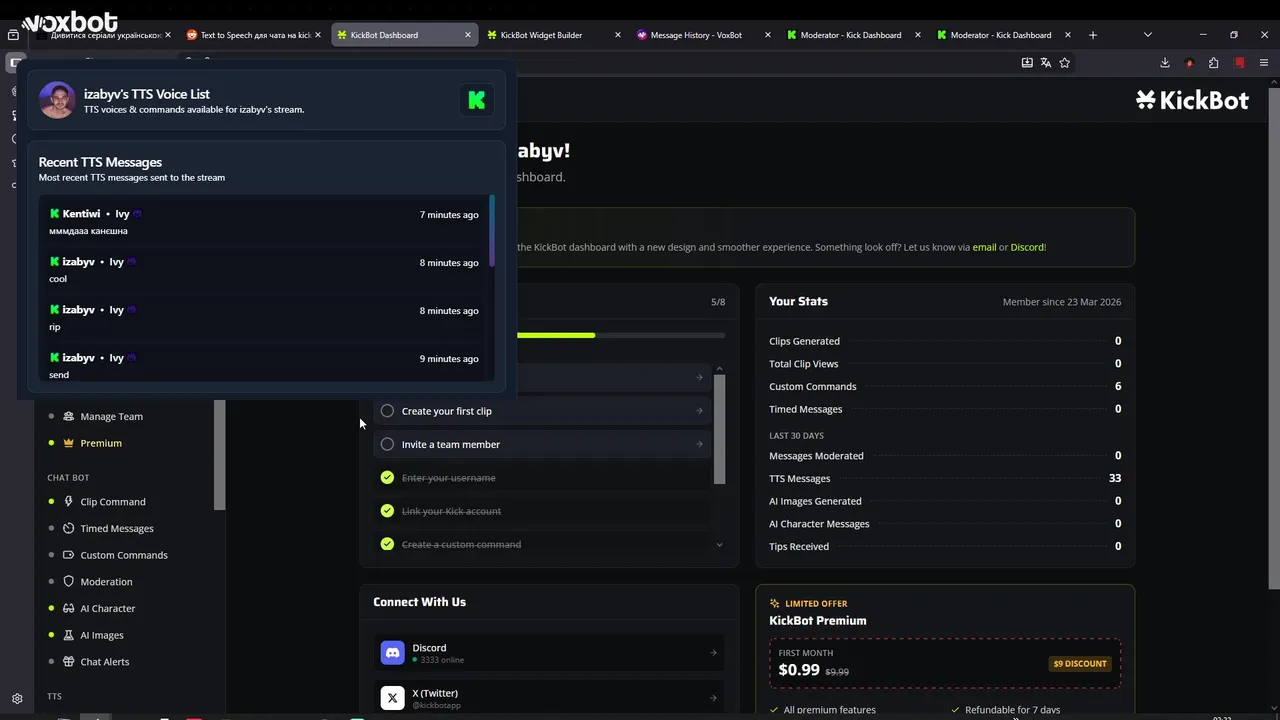Check the 'Create your first clip' circle

387,411
